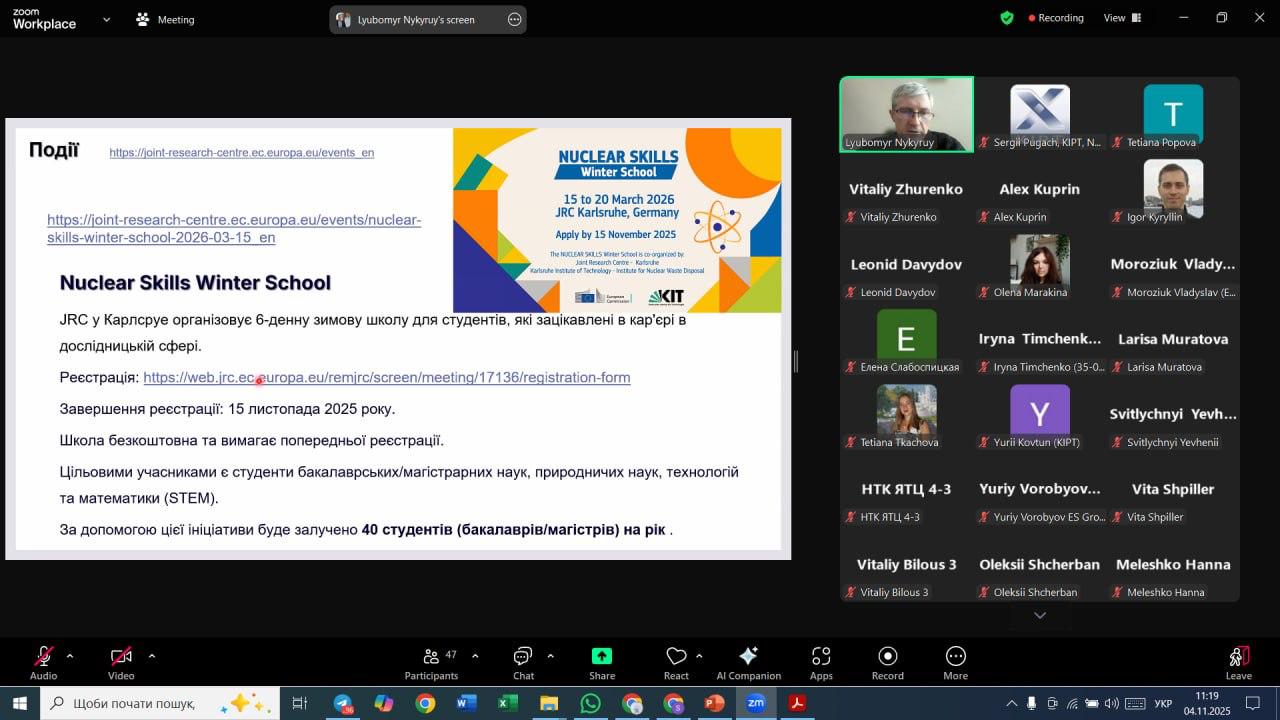Open the More options menu

pos(955,662)
